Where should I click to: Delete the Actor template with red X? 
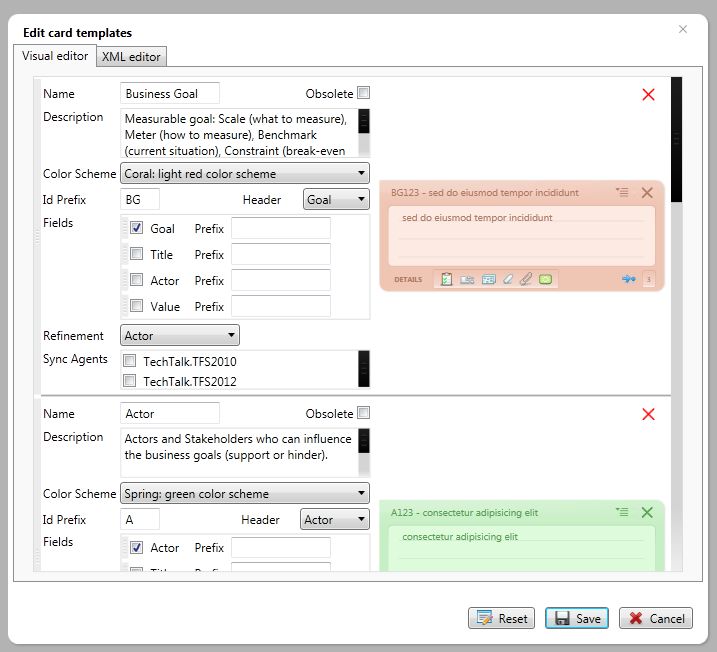click(648, 414)
